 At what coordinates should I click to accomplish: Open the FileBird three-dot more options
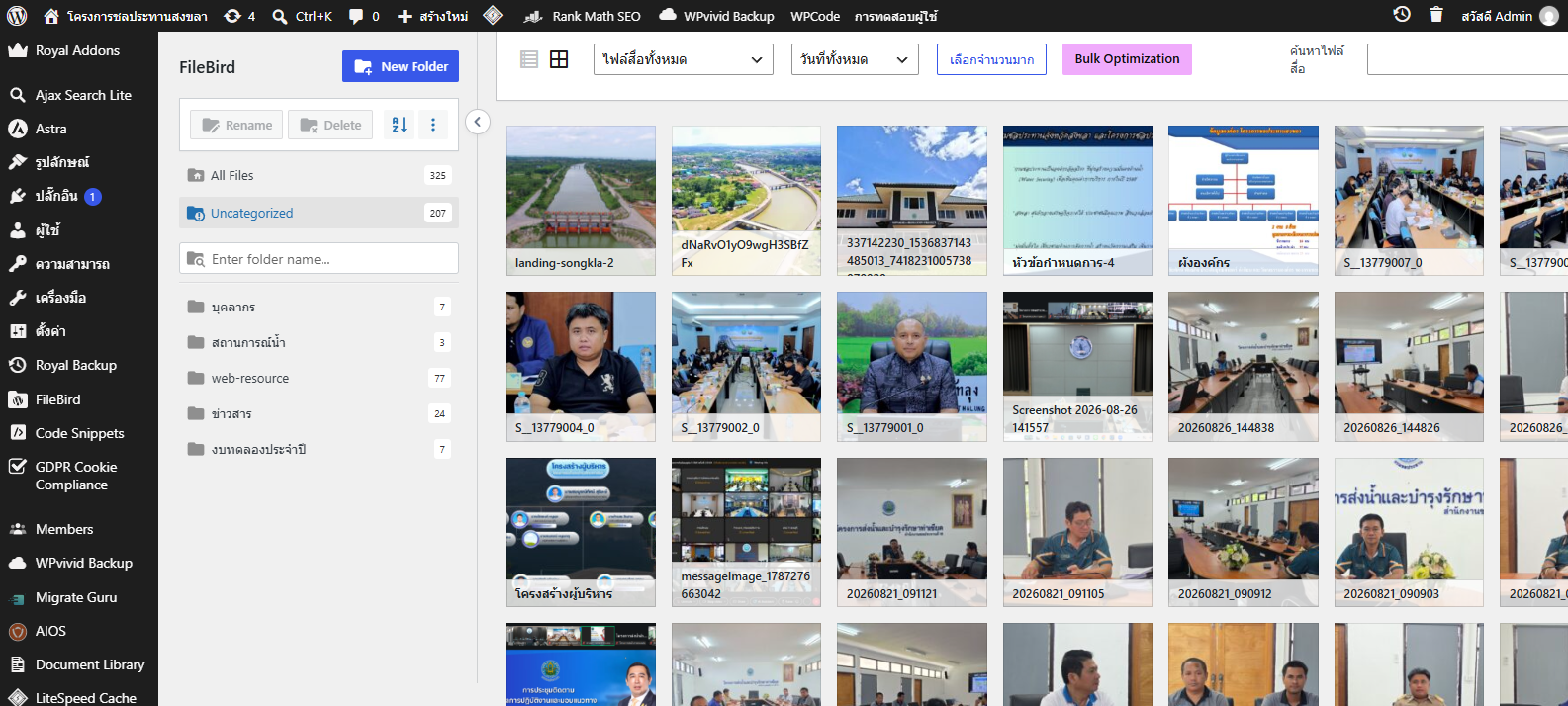(433, 125)
